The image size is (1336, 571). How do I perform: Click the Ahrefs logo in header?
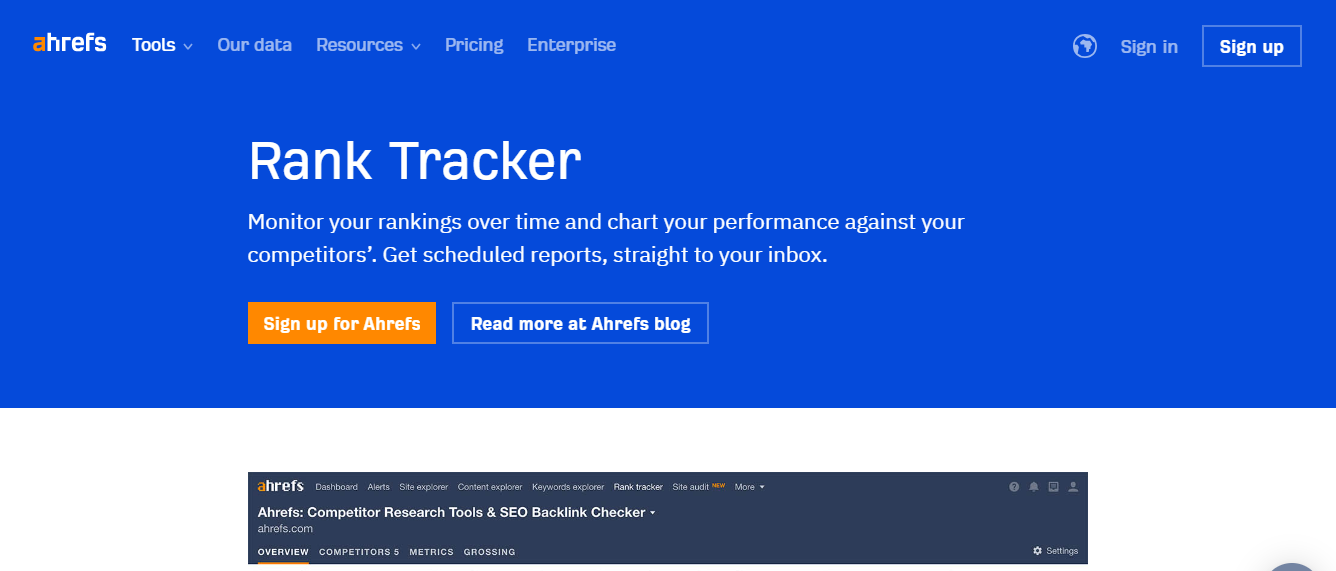tap(70, 43)
